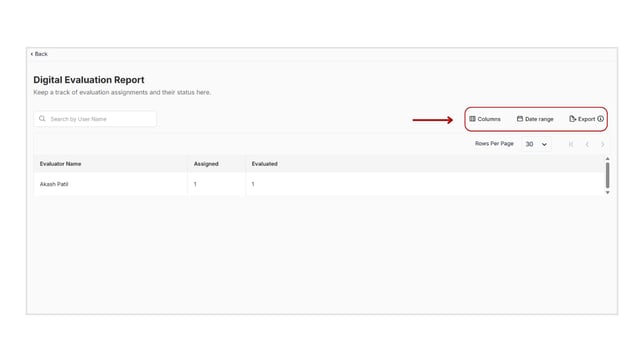Click the table scrollbar down arrow

tap(607, 192)
